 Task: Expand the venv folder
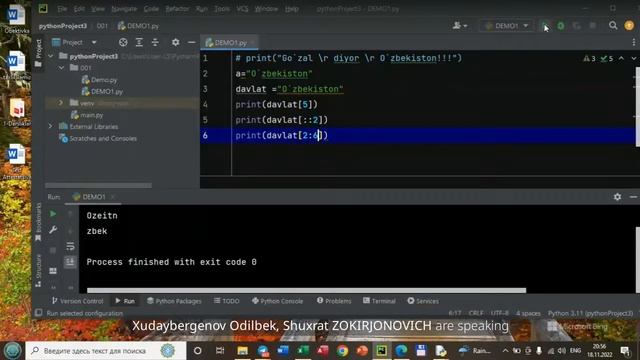[61, 103]
